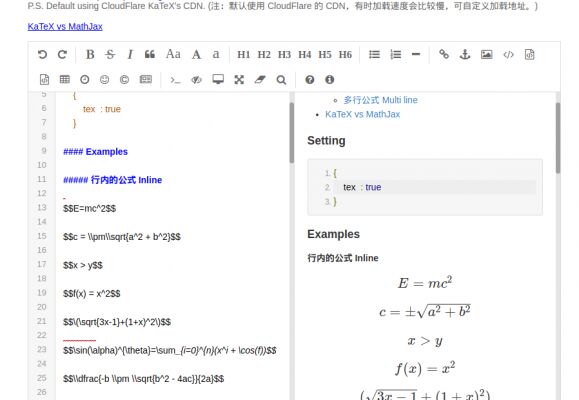This screenshot has width=579, height=400.
Task: Insert a page break with the newspaper icon
Action: coord(145,79)
